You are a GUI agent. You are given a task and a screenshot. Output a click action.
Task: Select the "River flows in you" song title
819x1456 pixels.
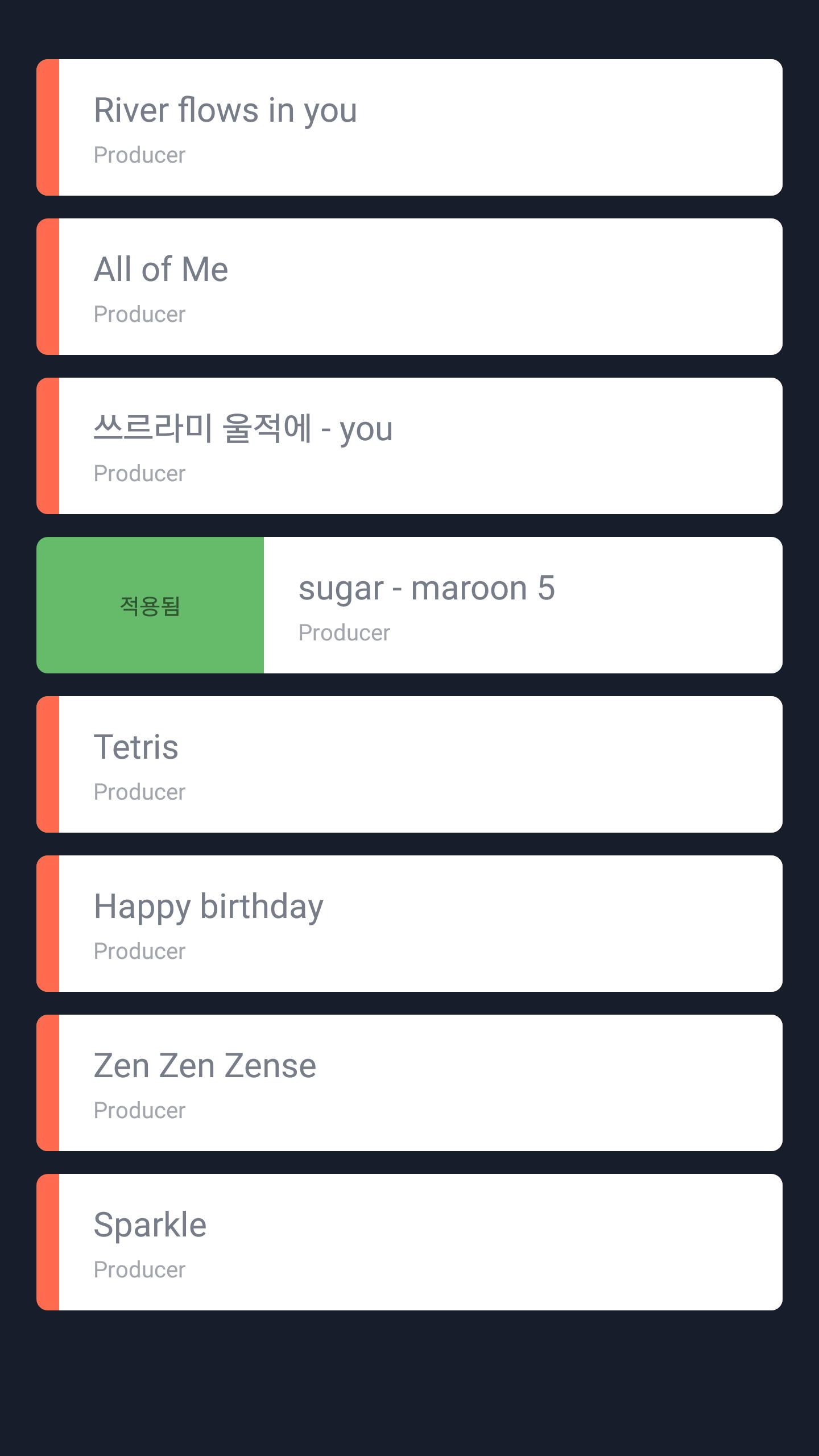click(x=225, y=110)
